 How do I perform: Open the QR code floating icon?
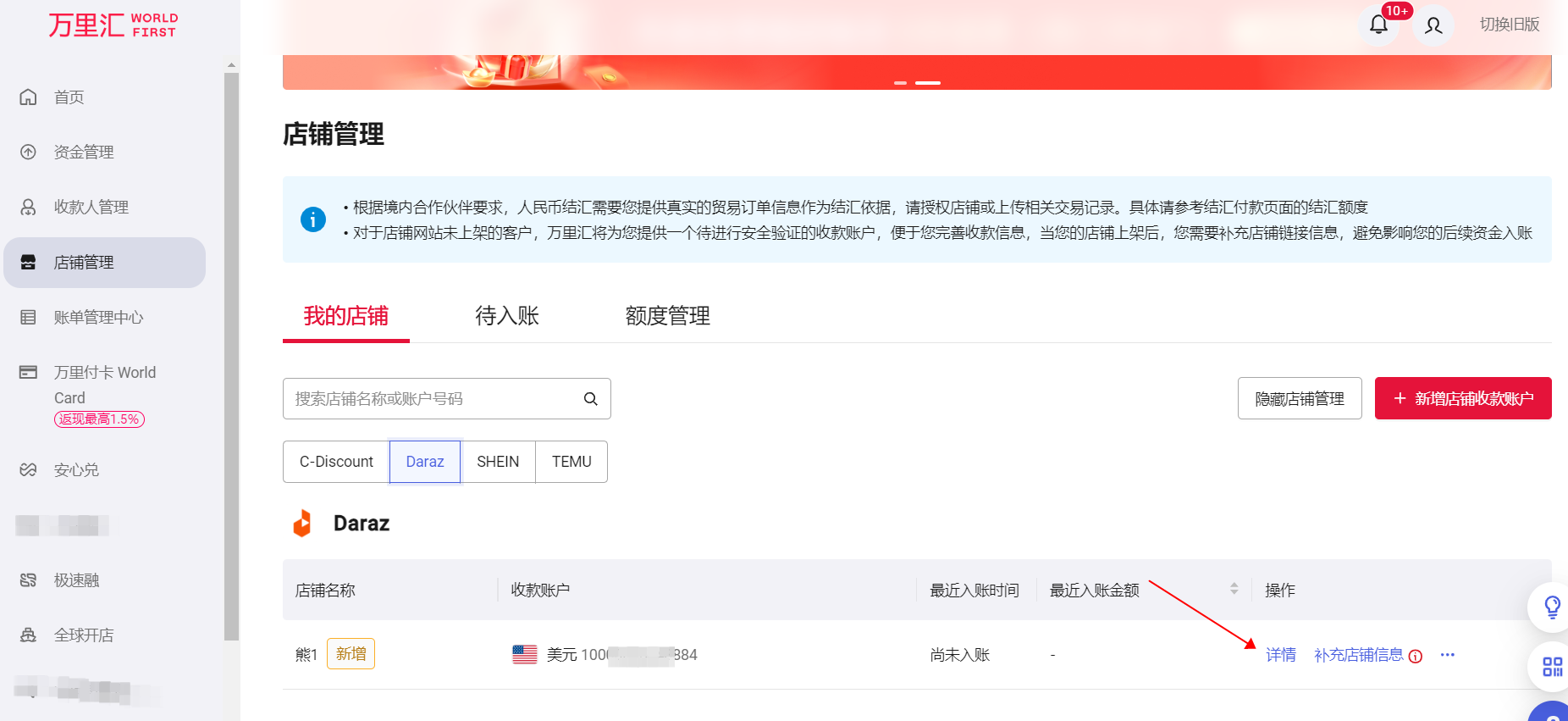tap(1552, 667)
